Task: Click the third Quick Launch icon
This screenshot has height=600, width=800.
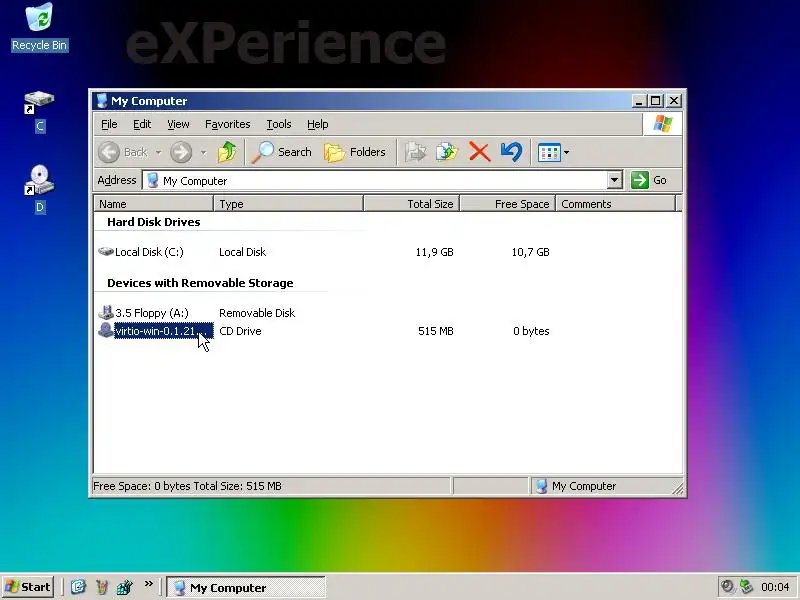Action: tap(124, 587)
